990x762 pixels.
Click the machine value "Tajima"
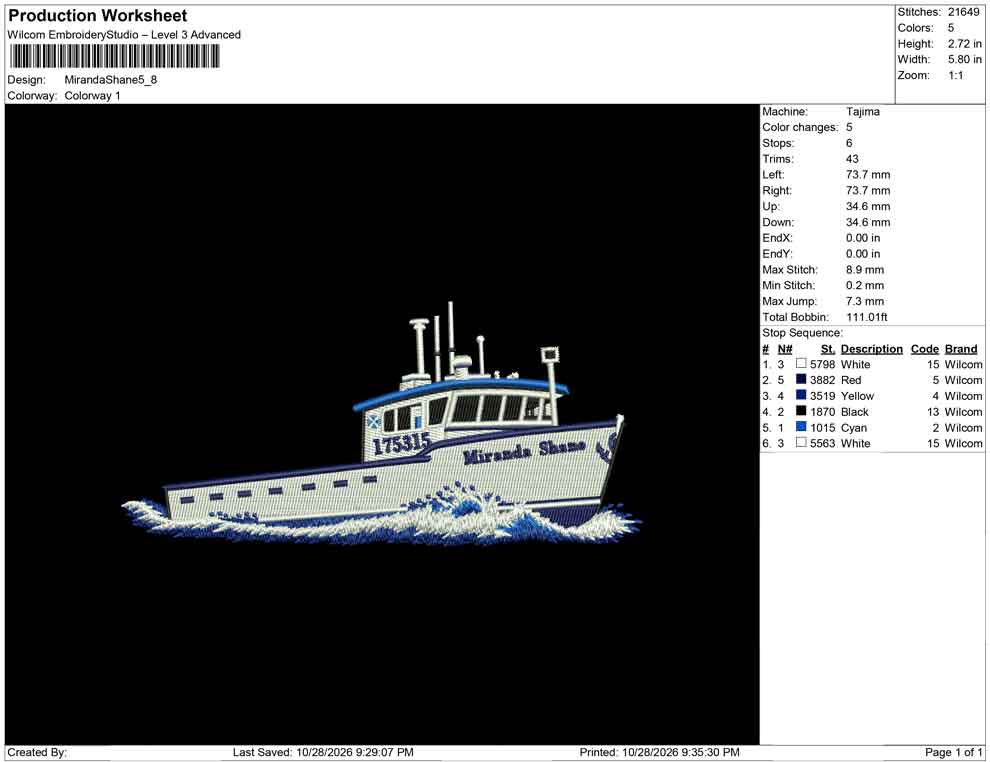(x=862, y=112)
